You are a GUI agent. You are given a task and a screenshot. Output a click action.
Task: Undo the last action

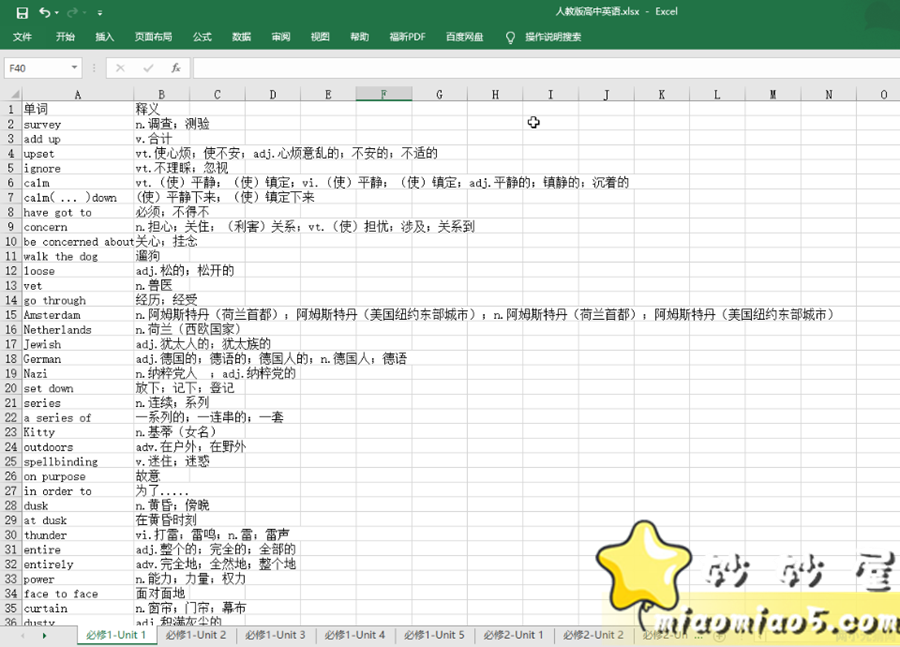coord(44,12)
